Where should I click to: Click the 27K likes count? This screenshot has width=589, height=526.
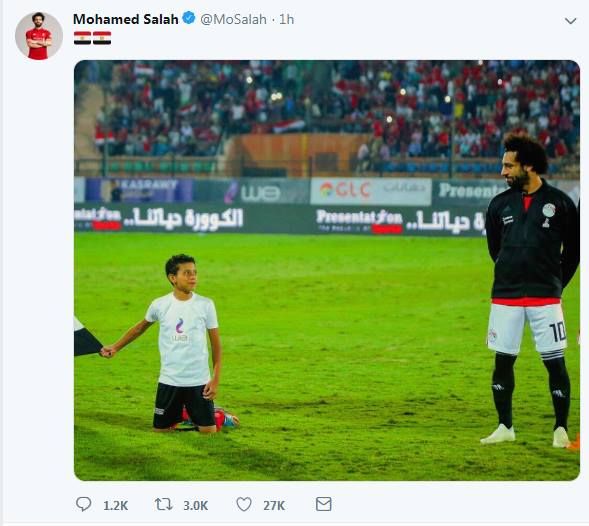click(274, 506)
